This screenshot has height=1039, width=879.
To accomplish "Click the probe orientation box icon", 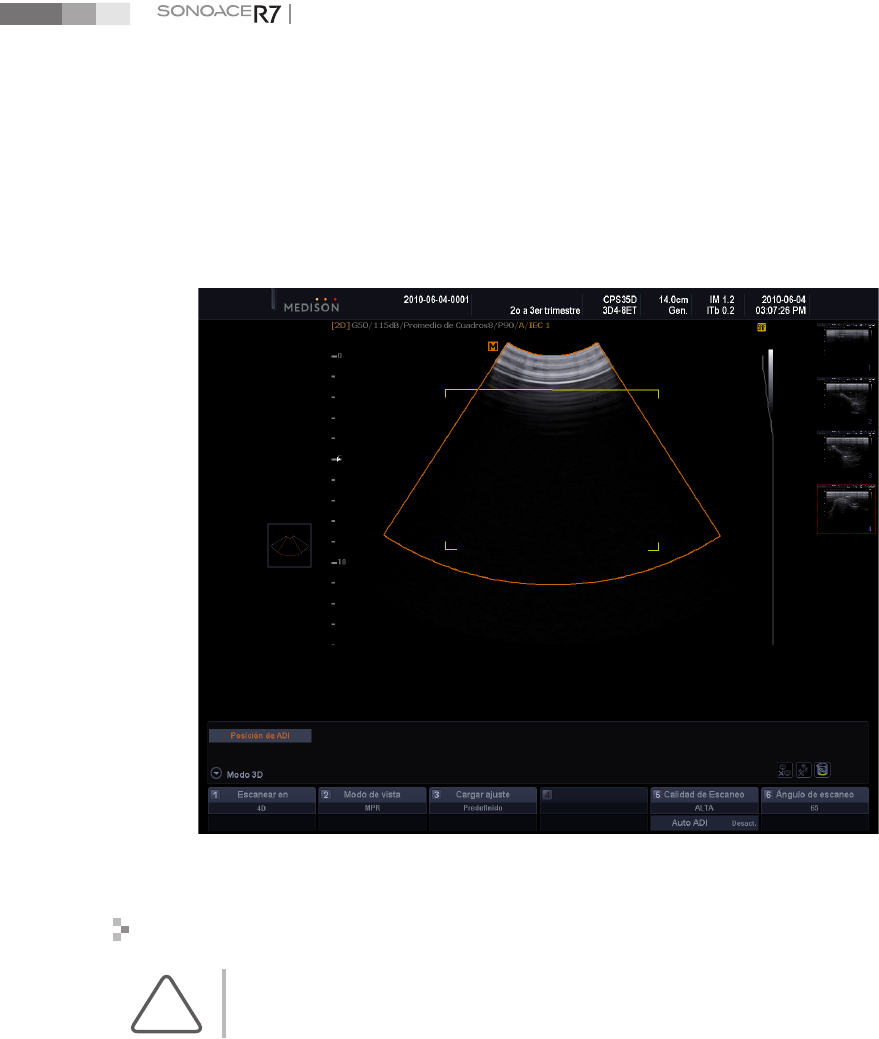I will (x=289, y=545).
